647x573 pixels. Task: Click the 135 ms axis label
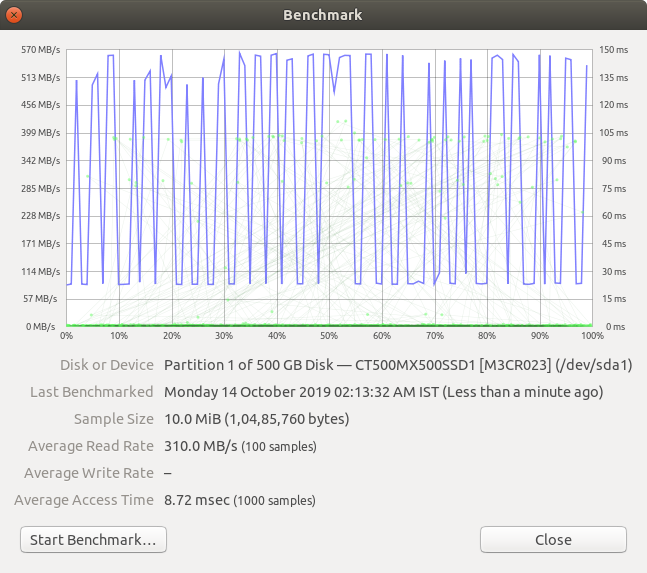tap(614, 78)
